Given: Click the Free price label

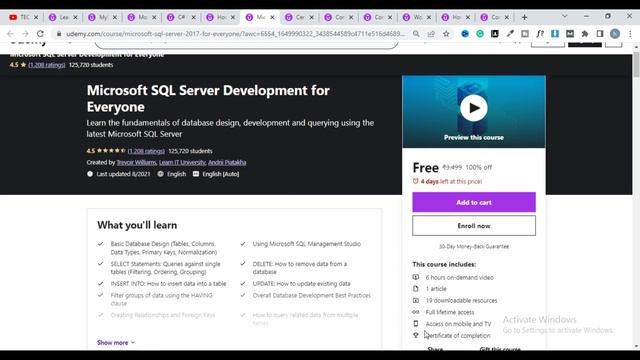Looking at the screenshot, I should tap(425, 167).
